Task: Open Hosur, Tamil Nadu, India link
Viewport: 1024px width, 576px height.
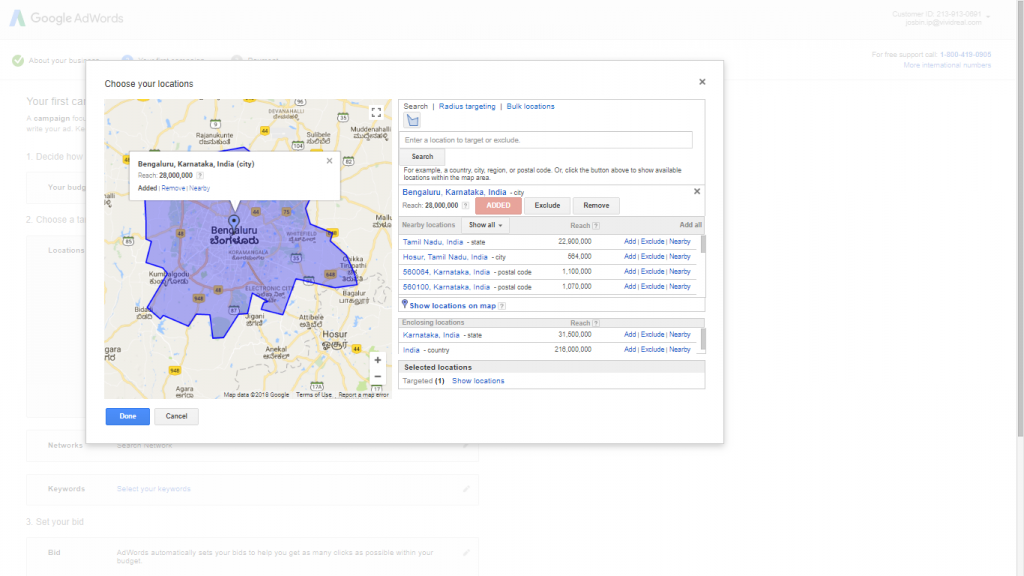Action: [x=445, y=257]
